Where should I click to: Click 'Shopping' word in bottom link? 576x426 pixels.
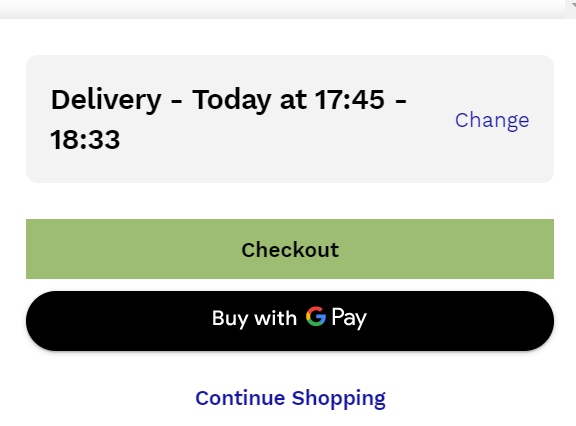pos(339,399)
